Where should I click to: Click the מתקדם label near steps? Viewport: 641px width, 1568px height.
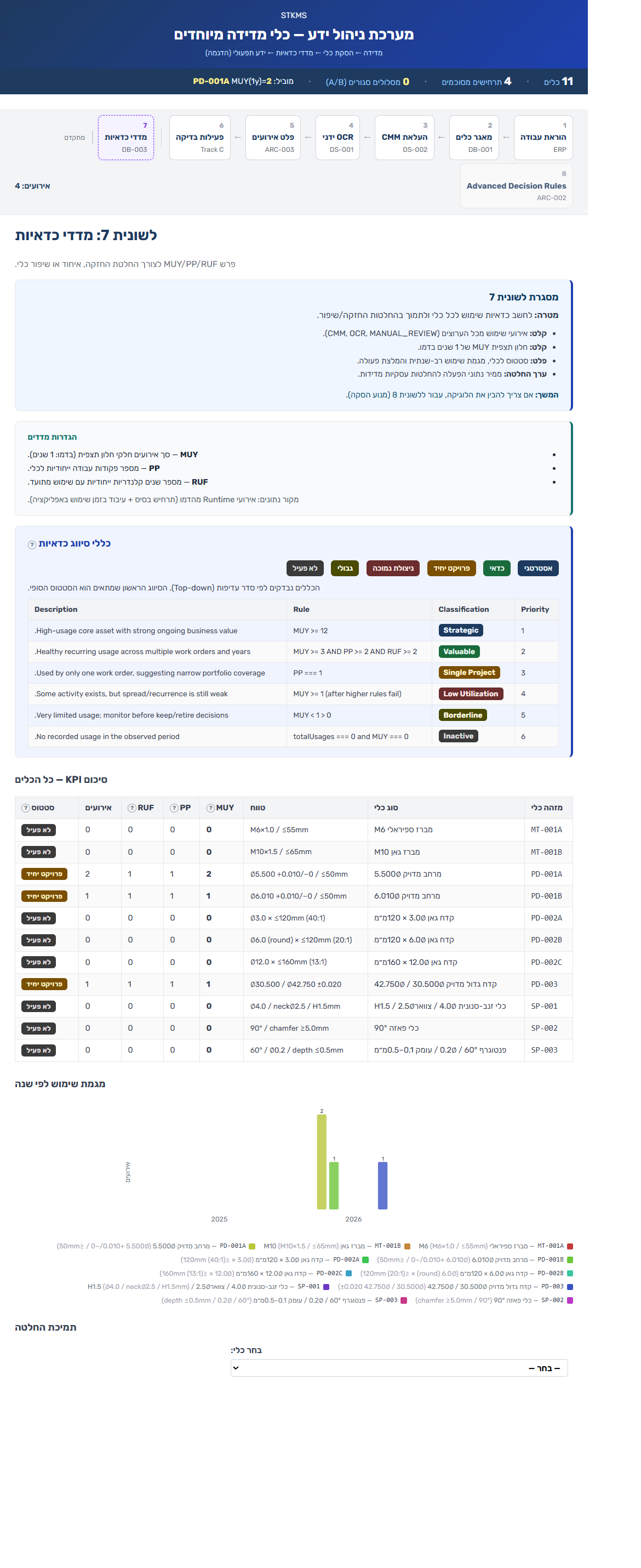click(74, 138)
